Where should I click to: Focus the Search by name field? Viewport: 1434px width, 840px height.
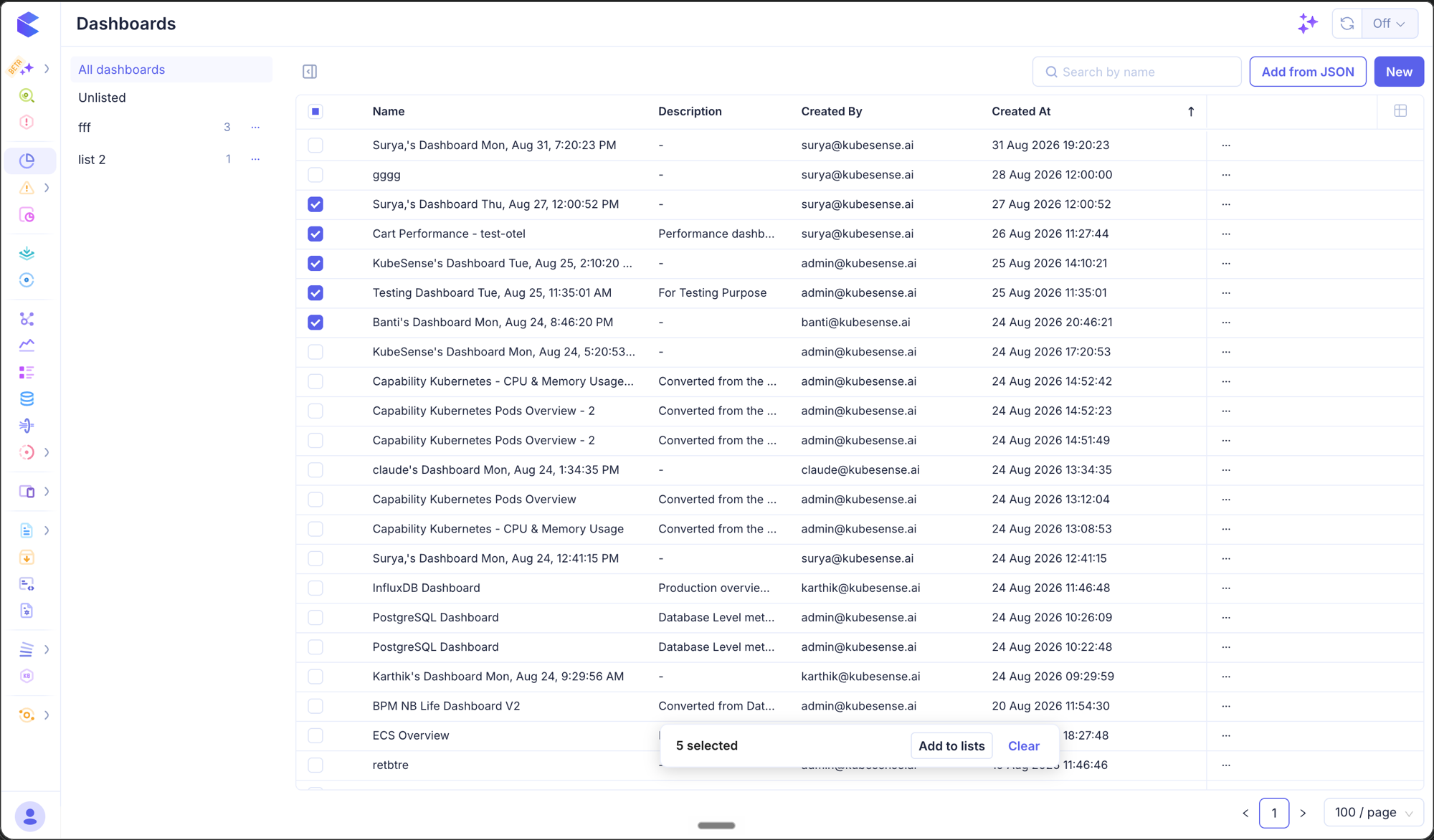click(x=1136, y=72)
